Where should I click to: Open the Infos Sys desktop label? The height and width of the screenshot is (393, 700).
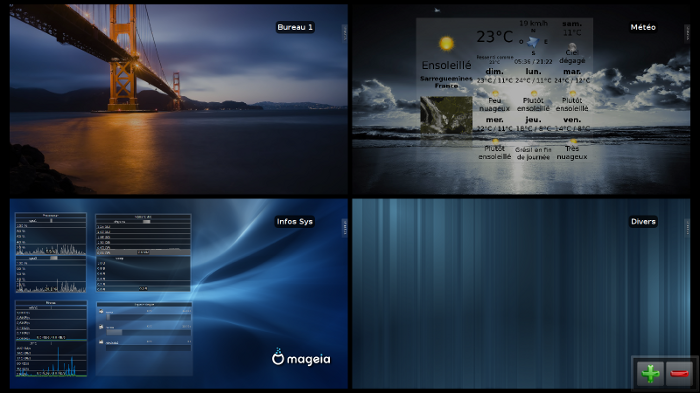(294, 222)
